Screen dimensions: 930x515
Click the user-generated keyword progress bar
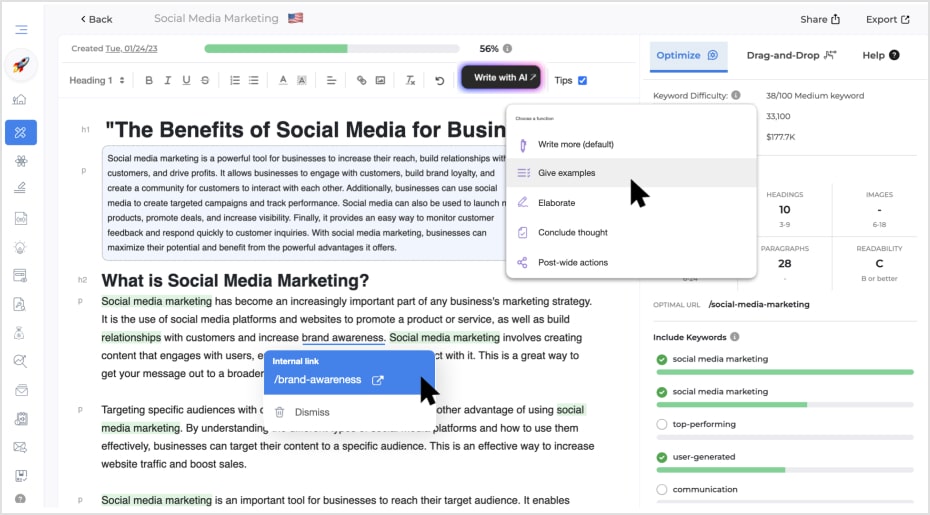[785, 470]
